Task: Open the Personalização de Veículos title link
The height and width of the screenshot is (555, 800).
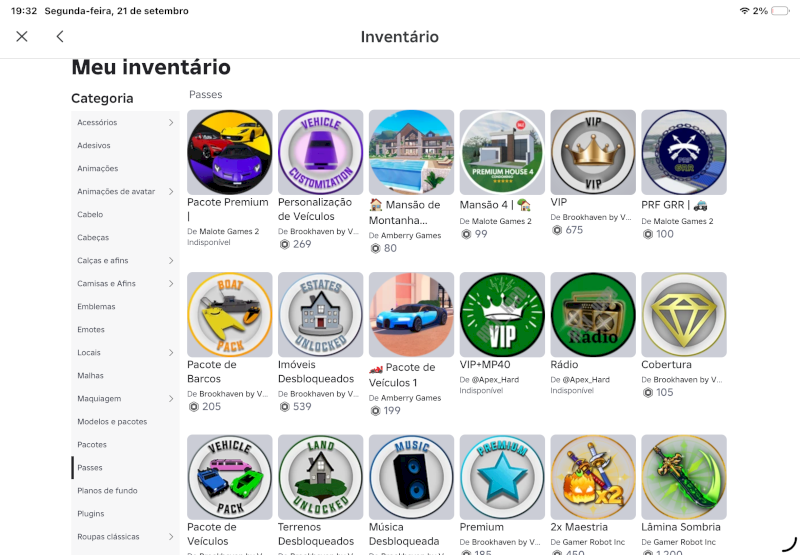Action: tap(315, 209)
